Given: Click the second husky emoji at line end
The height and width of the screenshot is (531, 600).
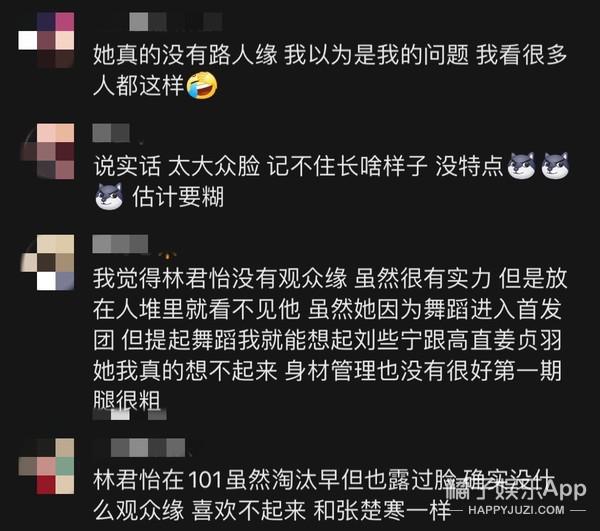Looking at the screenshot, I should [555, 166].
